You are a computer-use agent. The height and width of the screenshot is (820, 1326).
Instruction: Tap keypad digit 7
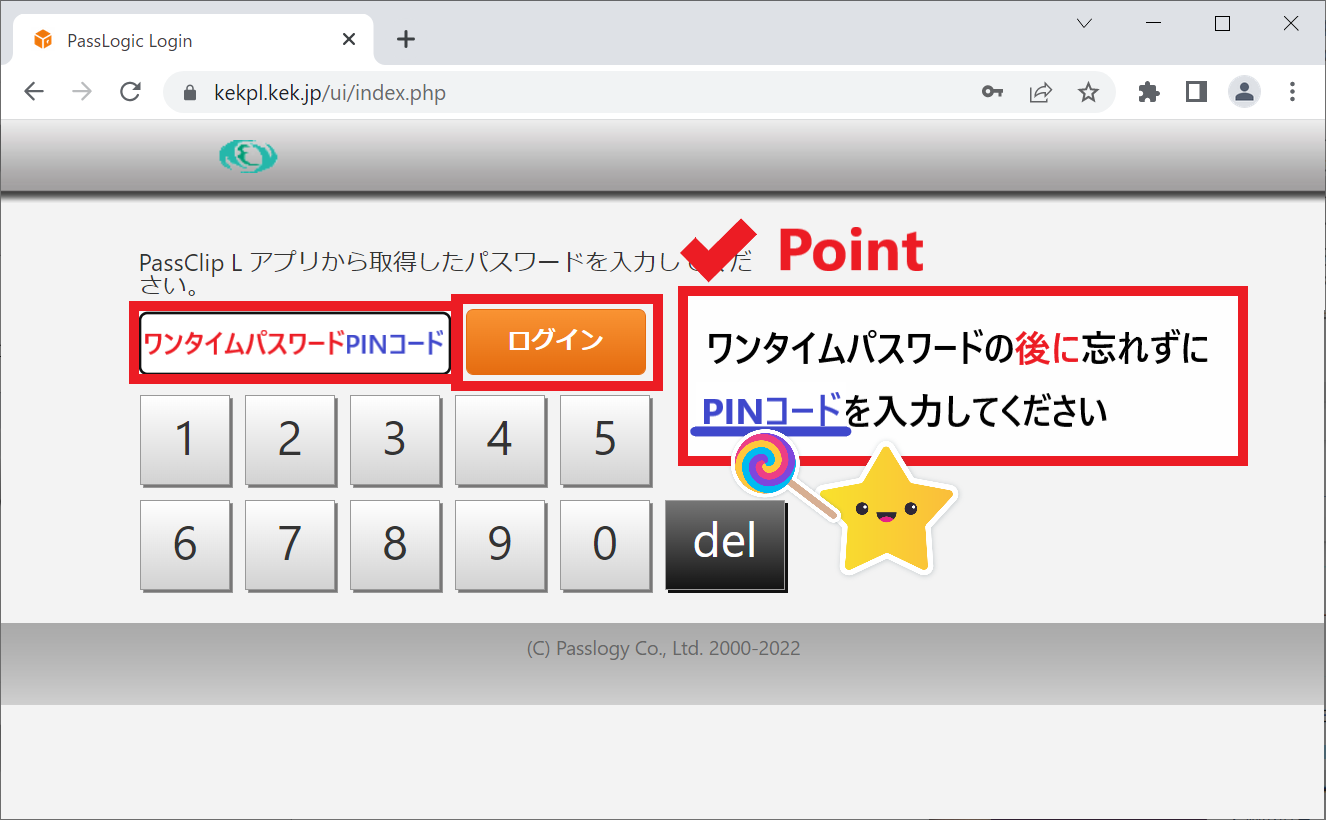click(290, 545)
